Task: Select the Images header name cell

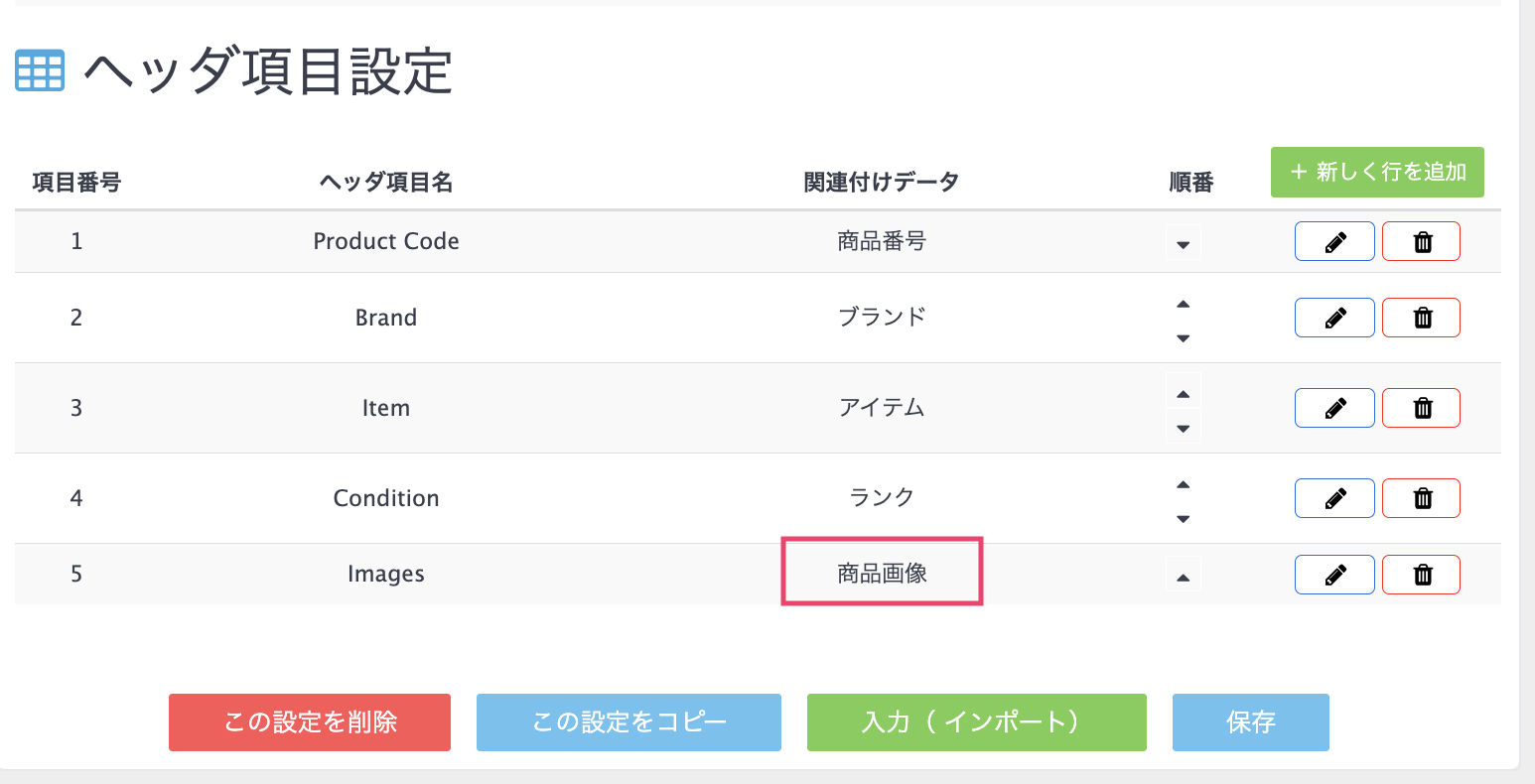Action: tap(386, 575)
